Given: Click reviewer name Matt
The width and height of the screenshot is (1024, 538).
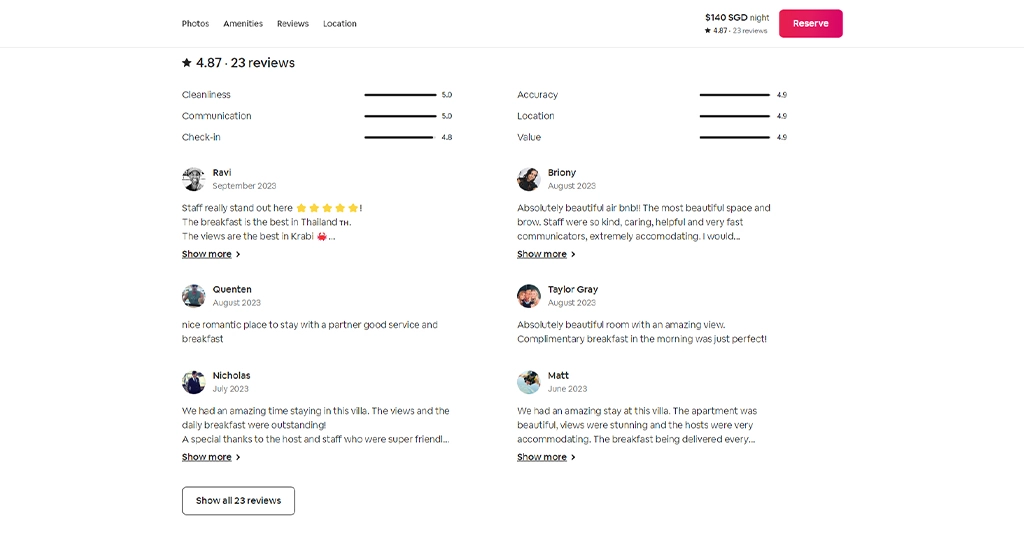Looking at the screenshot, I should 558,375.
